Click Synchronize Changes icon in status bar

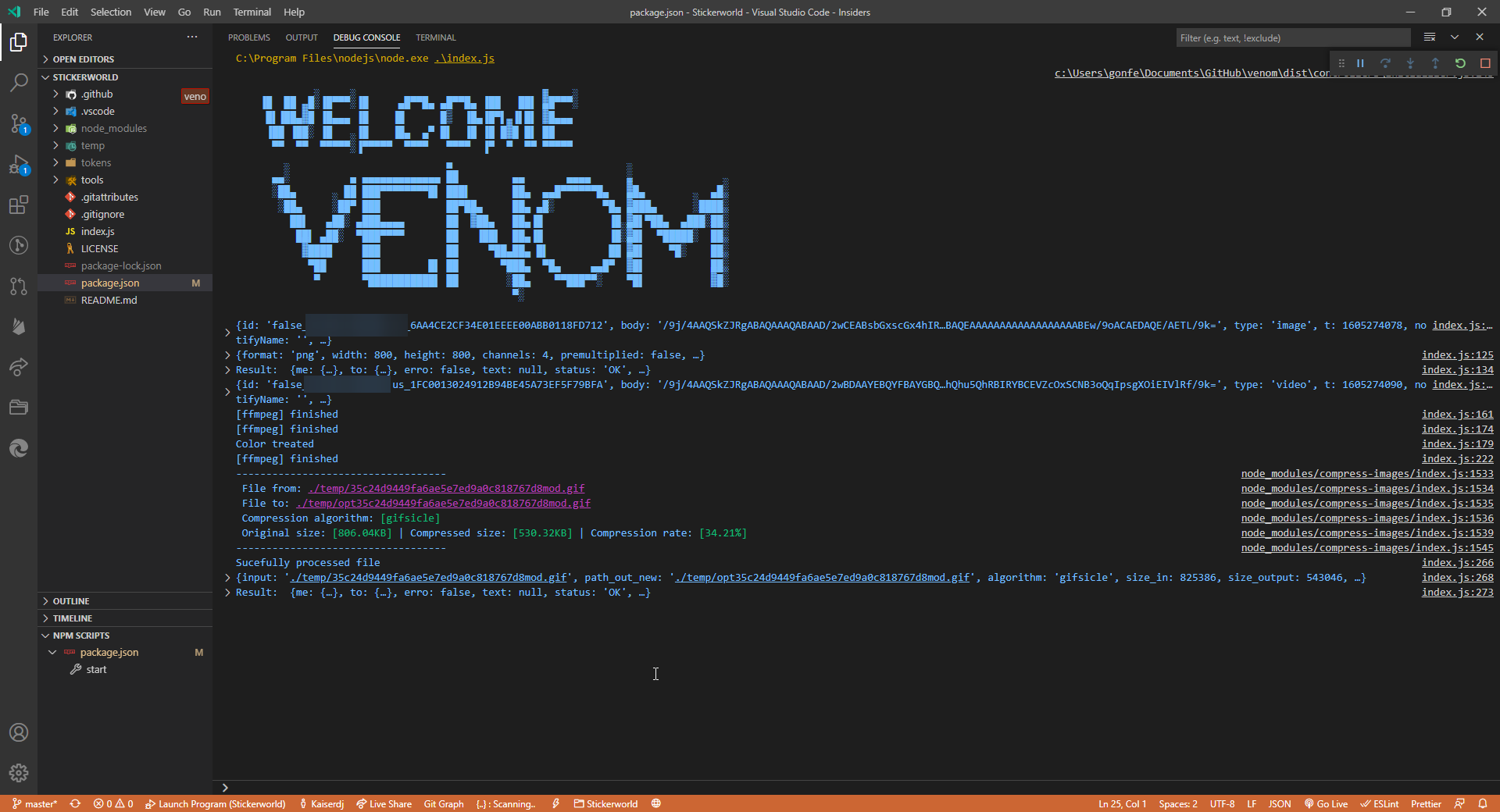click(75, 803)
